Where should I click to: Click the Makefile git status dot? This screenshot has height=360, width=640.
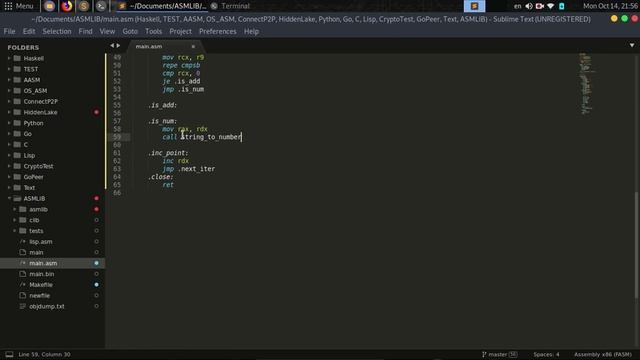point(96,285)
